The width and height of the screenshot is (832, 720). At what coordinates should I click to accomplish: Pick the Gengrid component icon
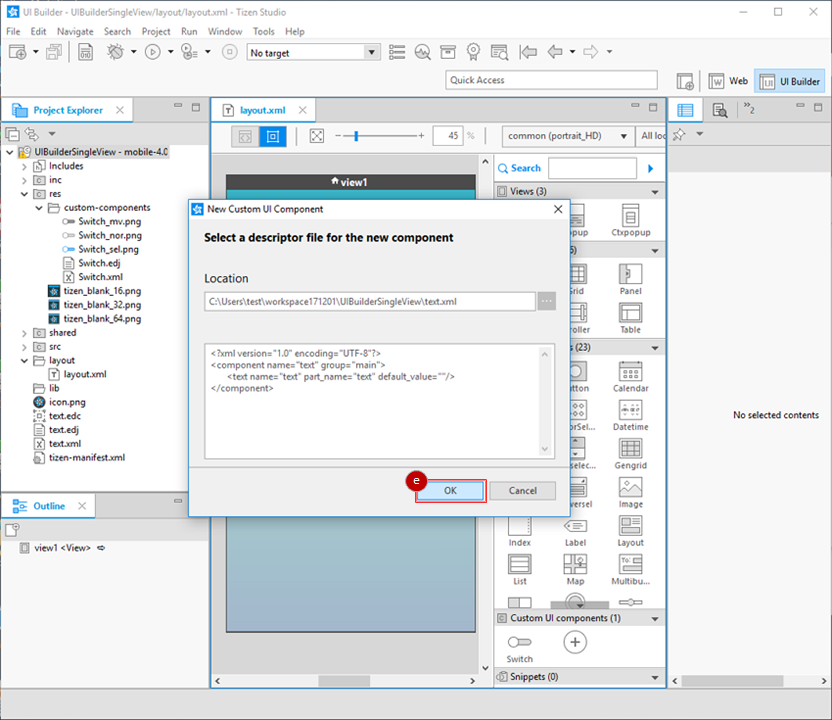630,452
